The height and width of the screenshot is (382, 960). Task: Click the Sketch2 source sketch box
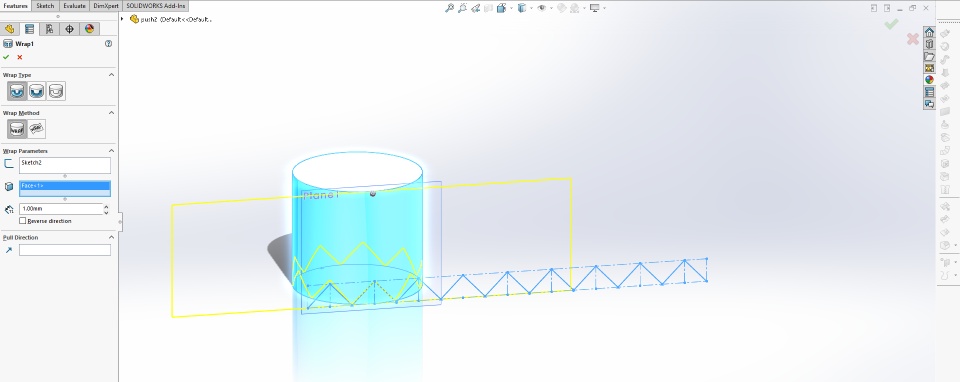[x=65, y=165]
